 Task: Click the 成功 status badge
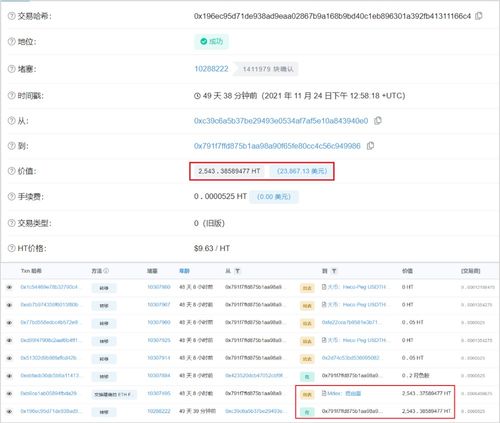(x=211, y=41)
